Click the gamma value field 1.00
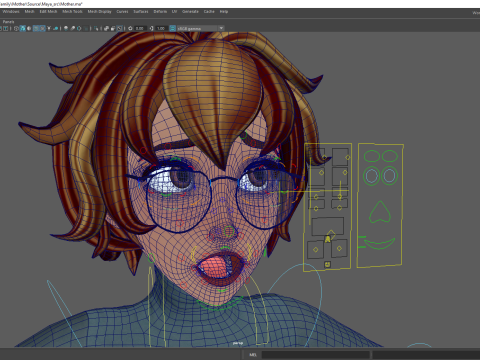The image size is (480, 360). click(161, 28)
